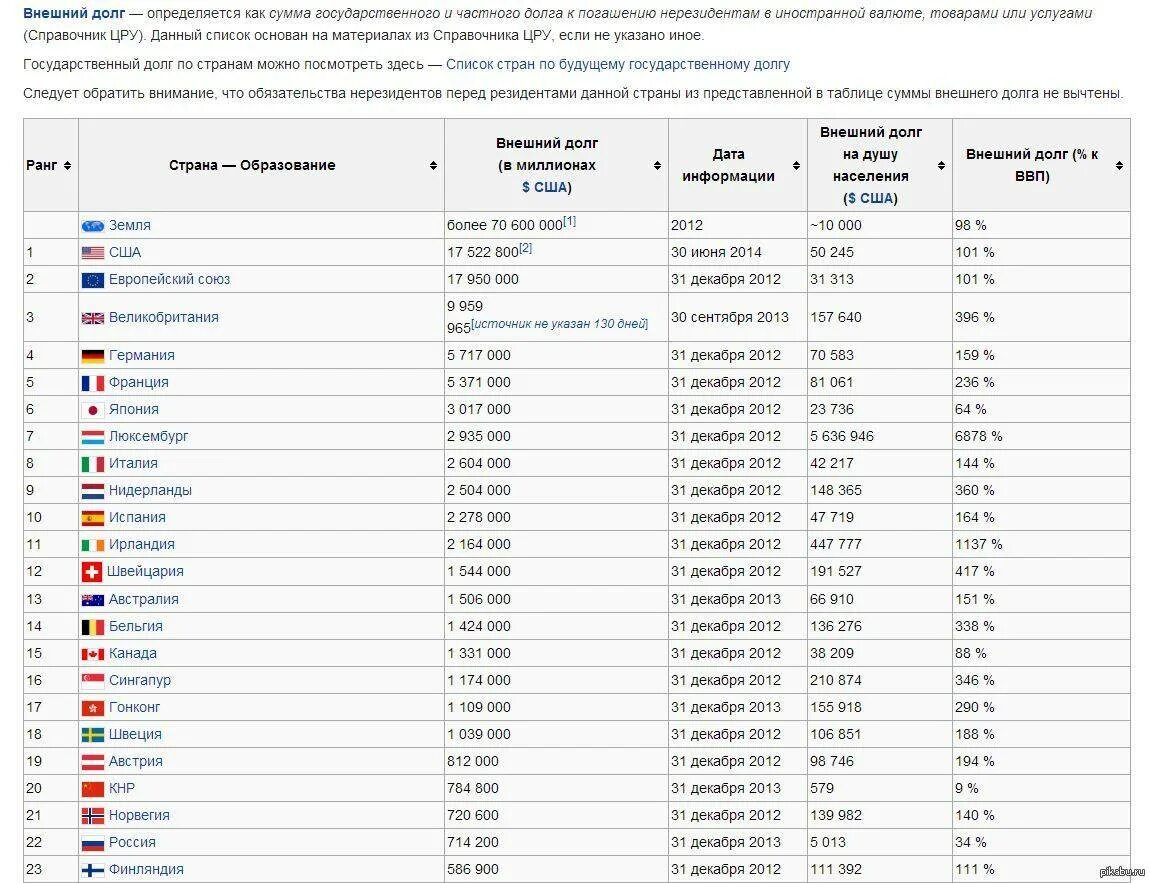Click the Earth globe icon beside Земля
Viewport: 1150px width, 883px height.
(x=93, y=226)
